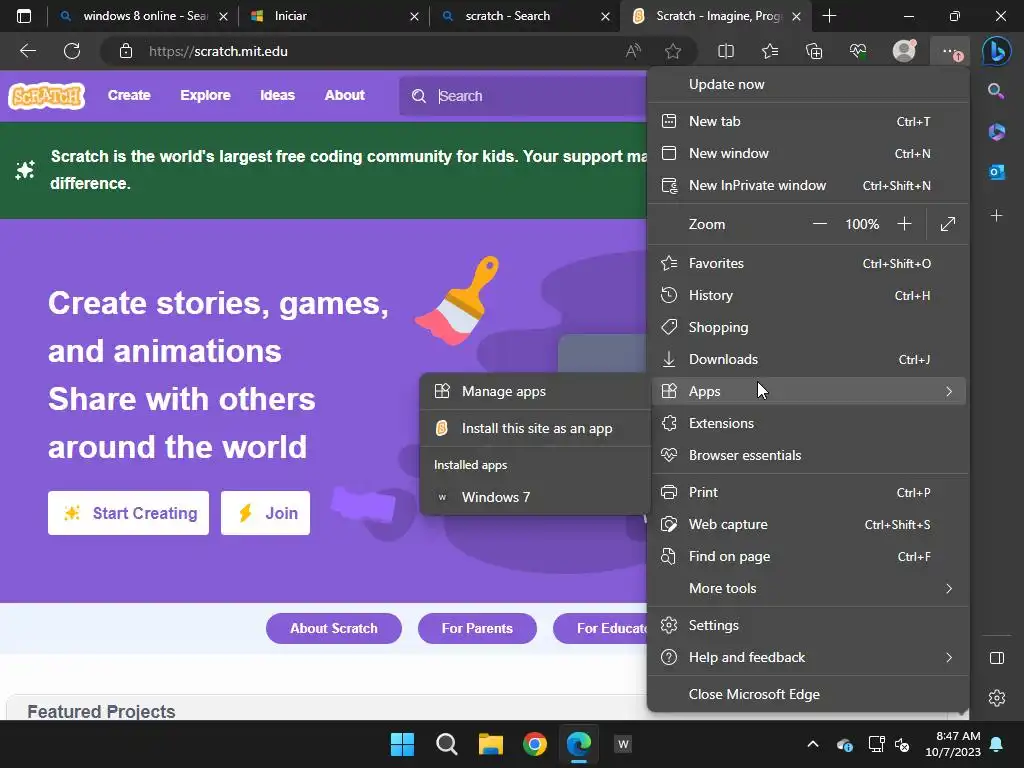Open the Microsoft 365 sidebar icon

click(x=997, y=131)
